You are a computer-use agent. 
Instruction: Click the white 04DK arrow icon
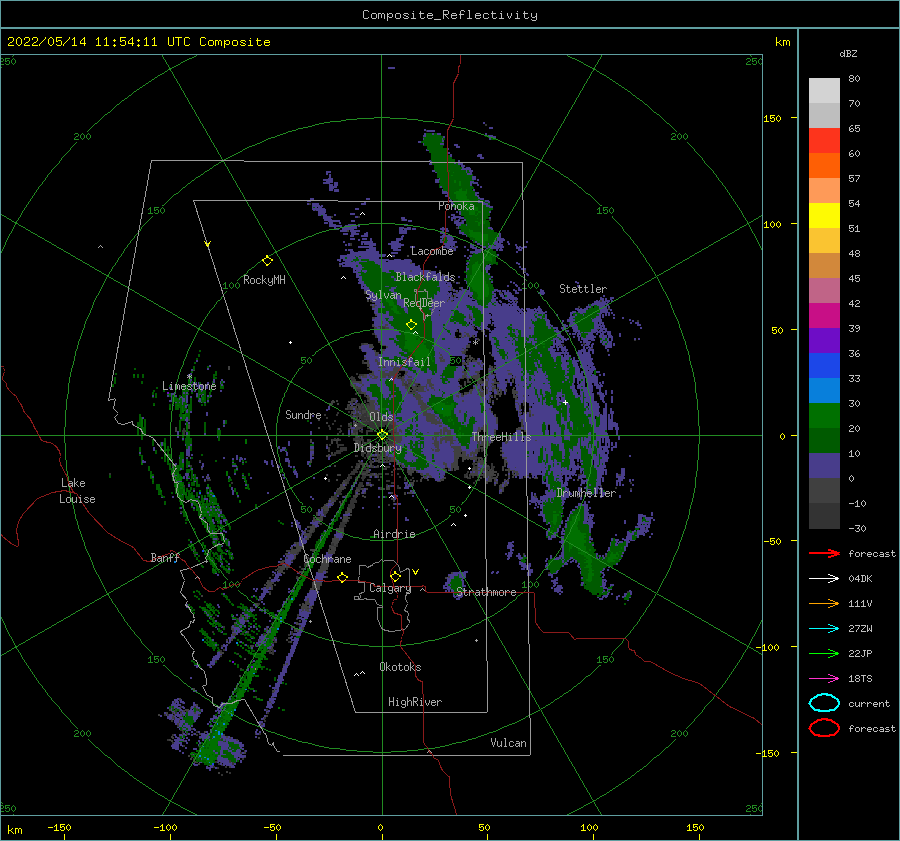824,579
